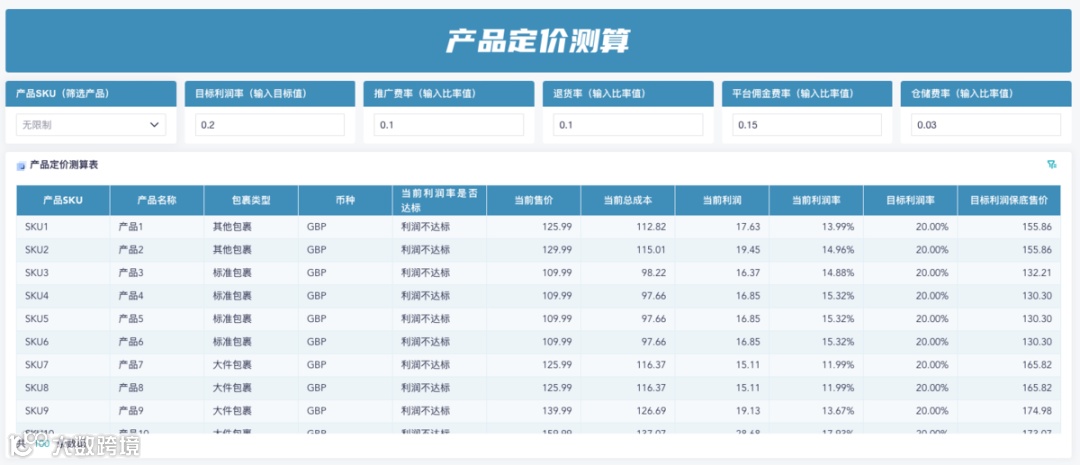Click the 目标利润保底售价 column header

pos(1009,200)
